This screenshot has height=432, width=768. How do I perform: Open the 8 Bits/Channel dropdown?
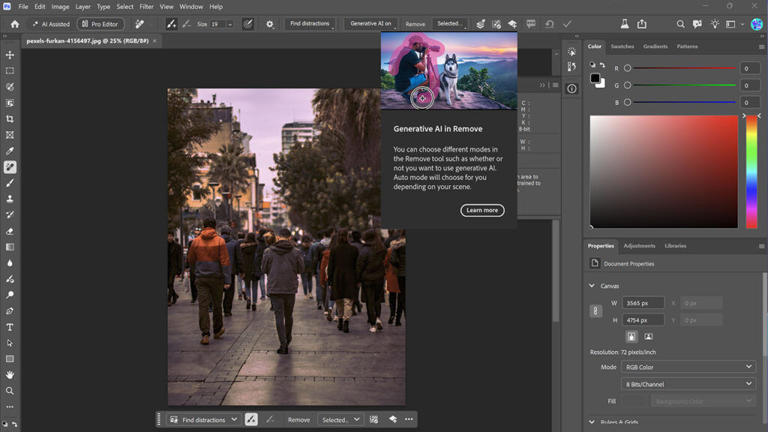tap(688, 384)
